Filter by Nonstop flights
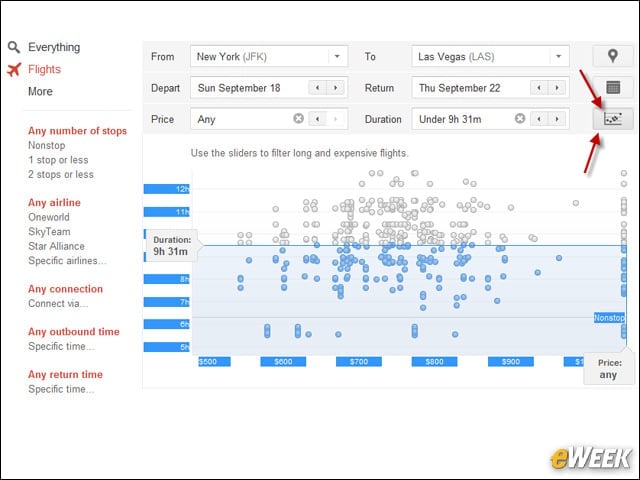This screenshot has width=640, height=480. pos(47,145)
